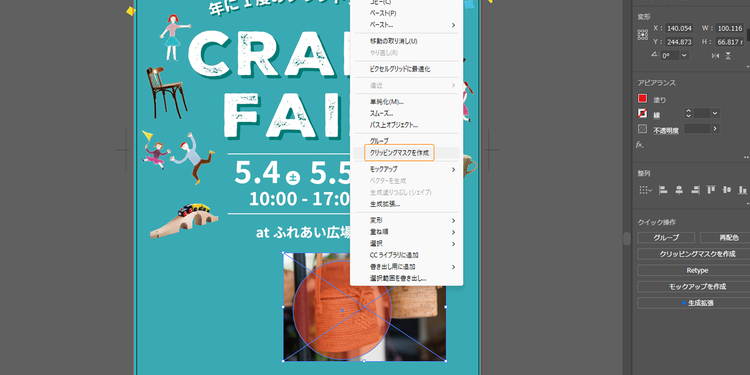Choose CC ライブラリに追加 menu entry

407,255
